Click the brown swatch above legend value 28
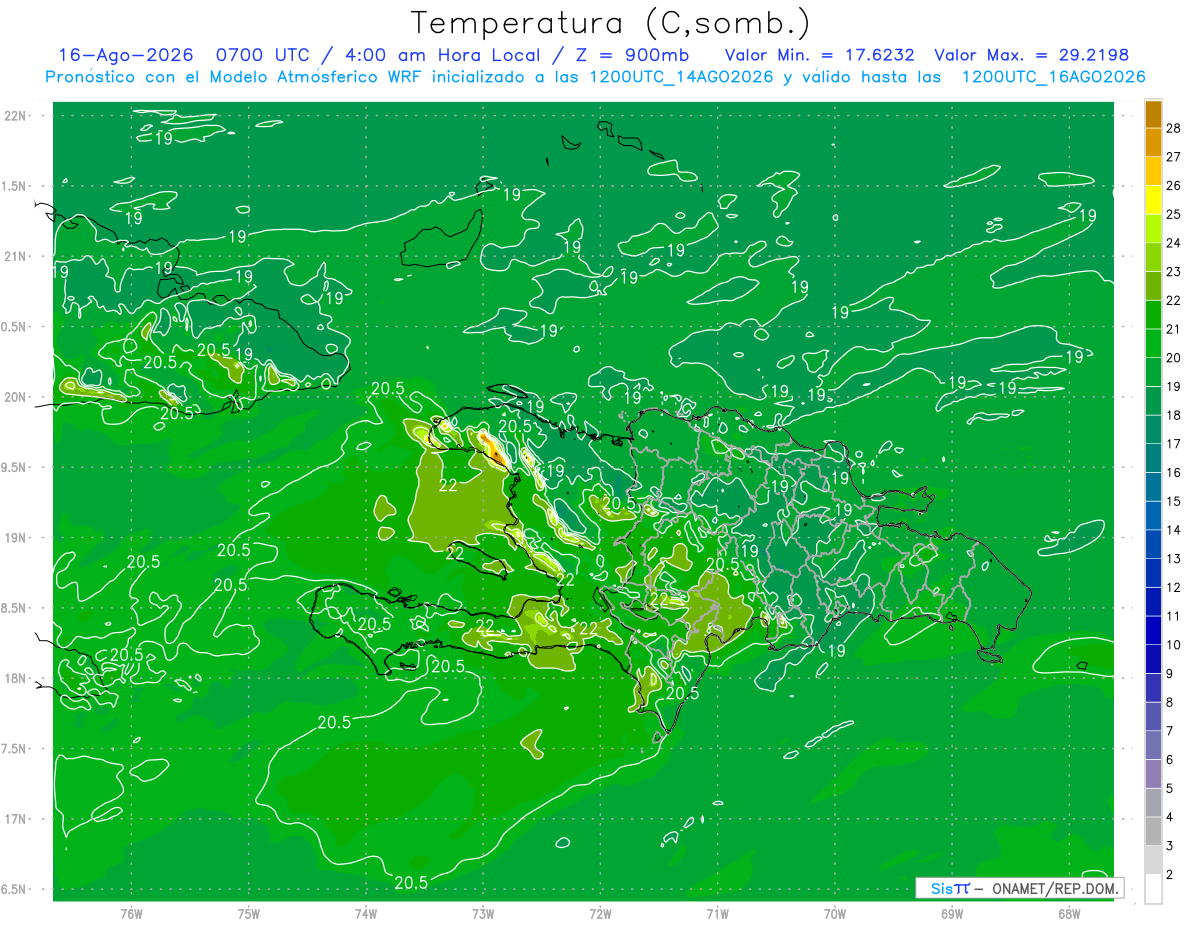The width and height of the screenshot is (1200, 927). [x=1153, y=114]
